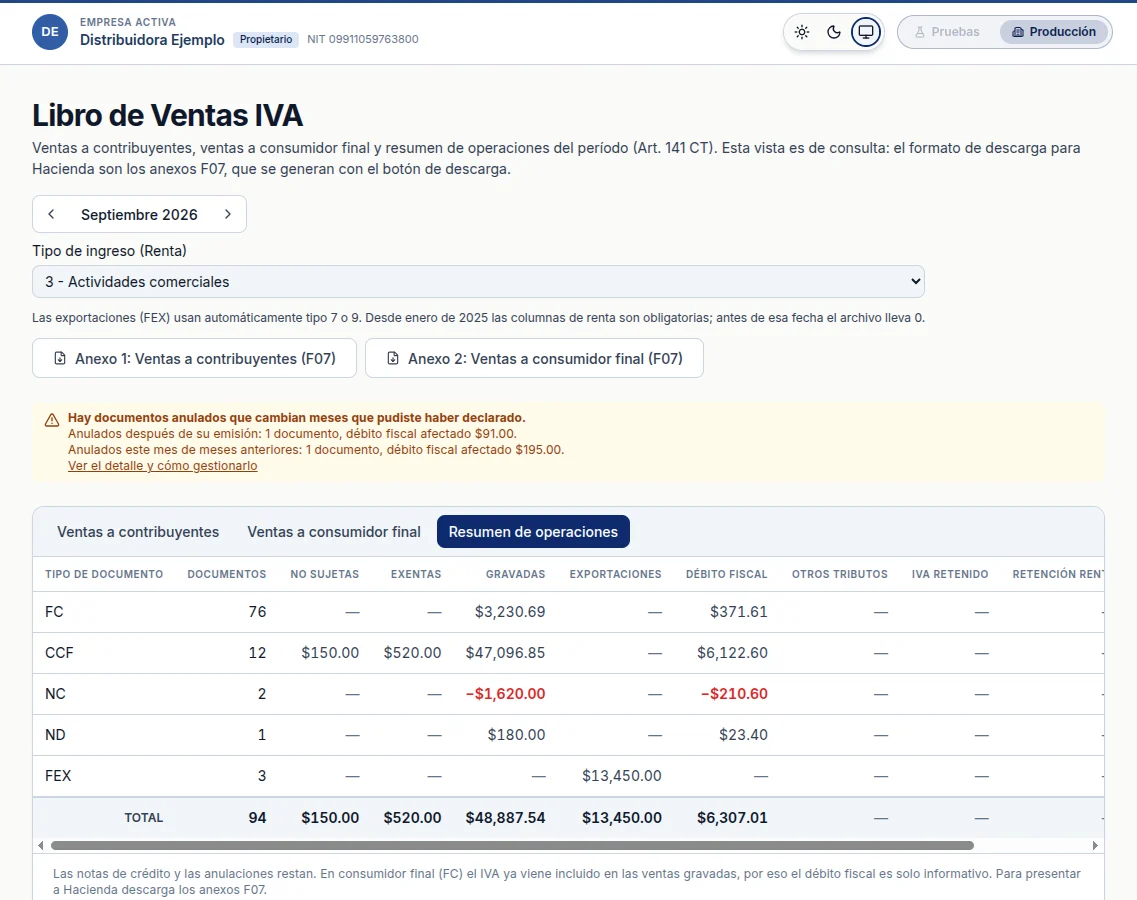The width and height of the screenshot is (1137, 900).
Task: Click NIT 09911059763800 text
Action: pos(363,39)
